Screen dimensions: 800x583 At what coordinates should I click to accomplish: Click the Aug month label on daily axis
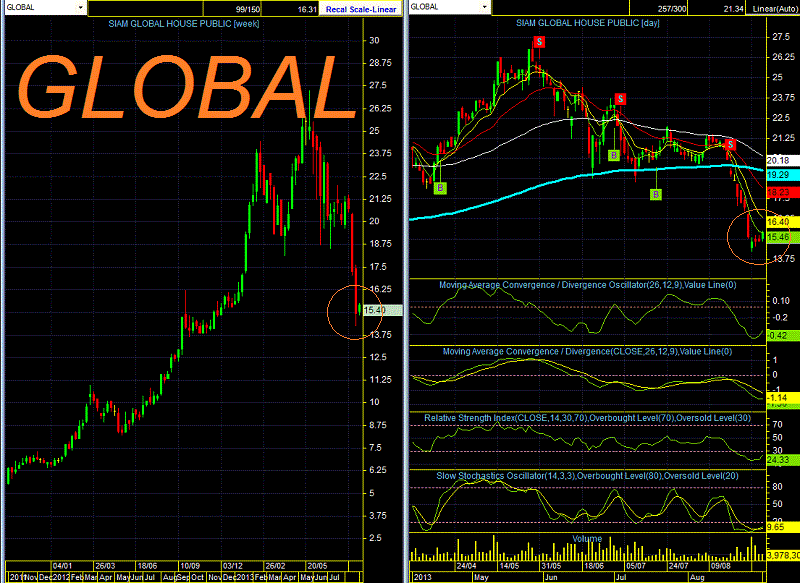pos(697,577)
